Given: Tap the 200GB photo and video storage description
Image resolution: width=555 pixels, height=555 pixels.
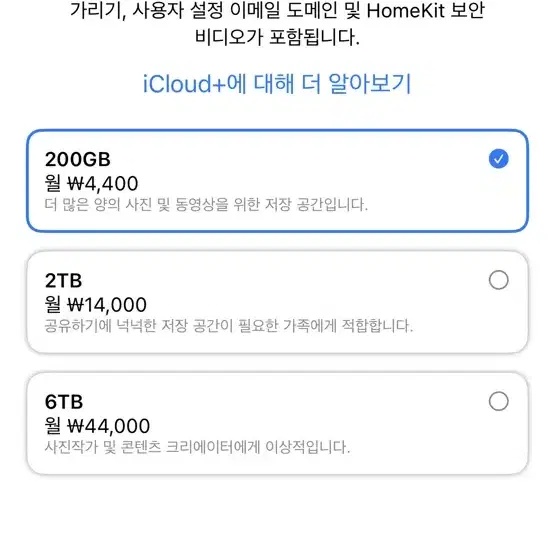Looking at the screenshot, I should [206, 205].
